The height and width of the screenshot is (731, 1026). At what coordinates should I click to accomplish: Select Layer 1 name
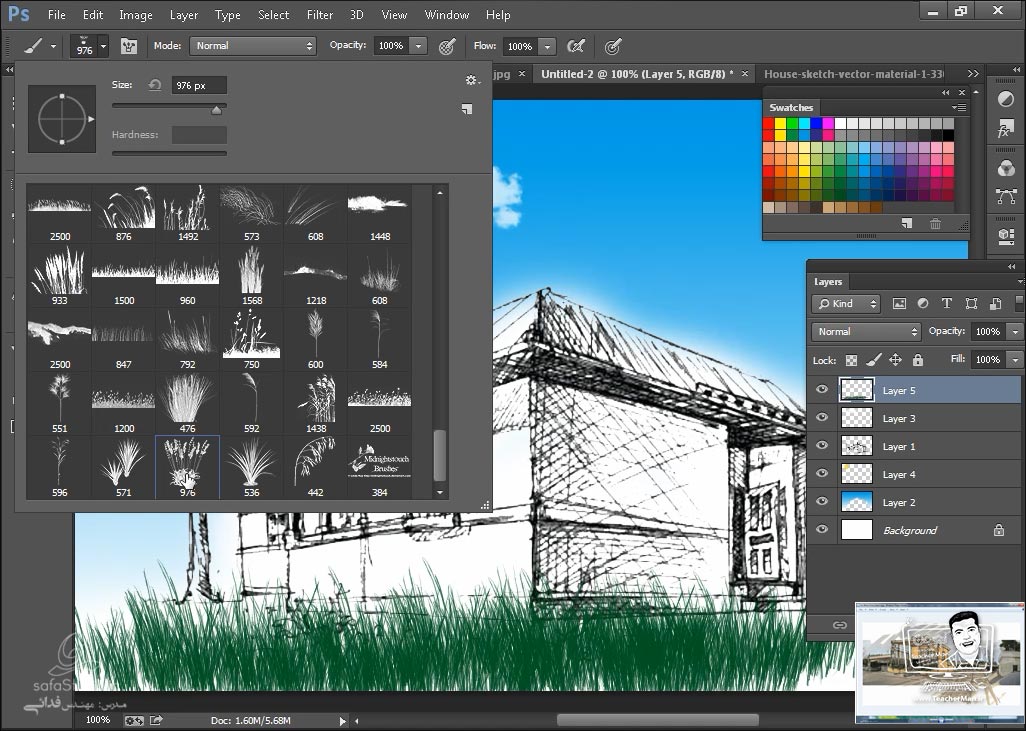click(x=899, y=446)
